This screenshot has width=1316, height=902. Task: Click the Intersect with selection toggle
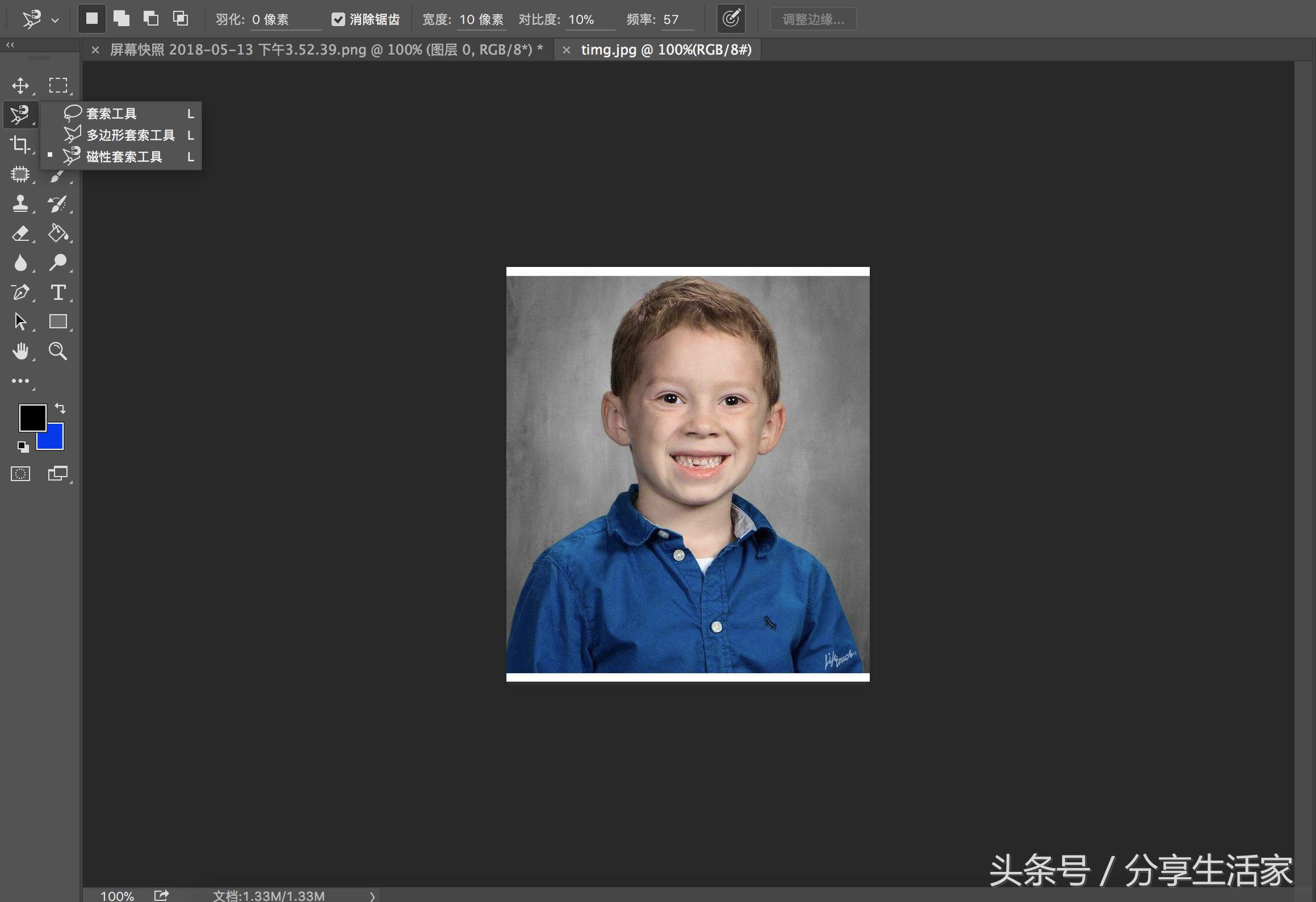(x=181, y=18)
